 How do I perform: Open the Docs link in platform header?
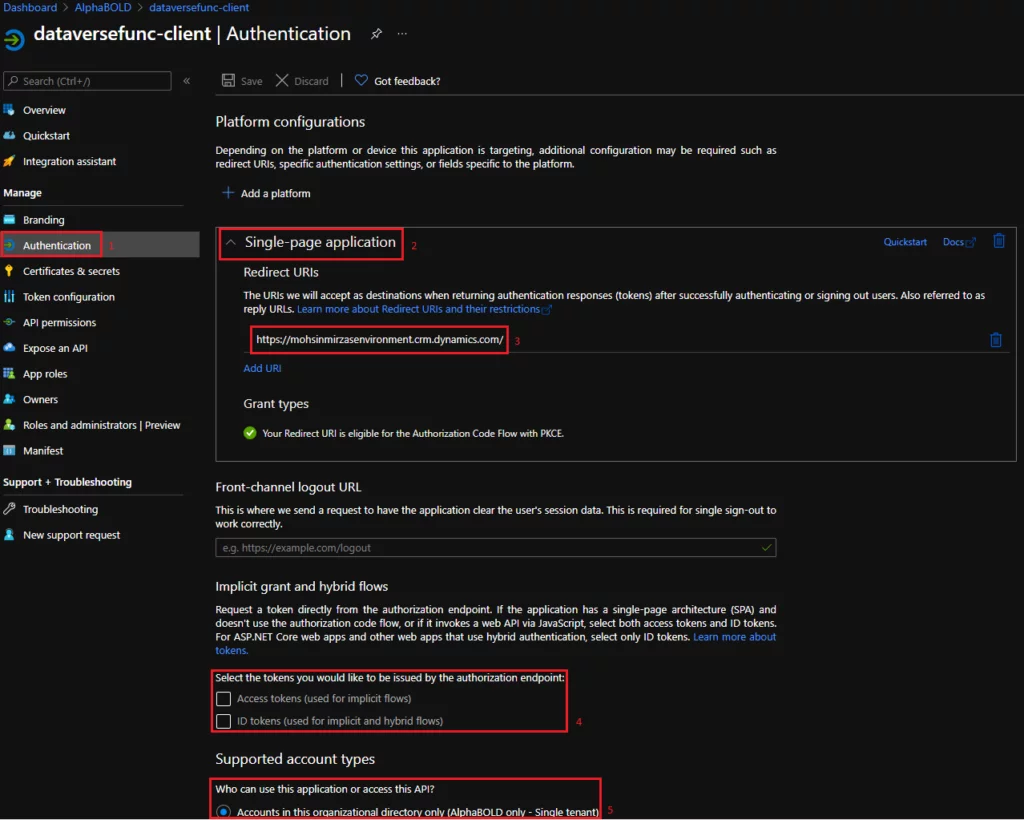coord(959,242)
